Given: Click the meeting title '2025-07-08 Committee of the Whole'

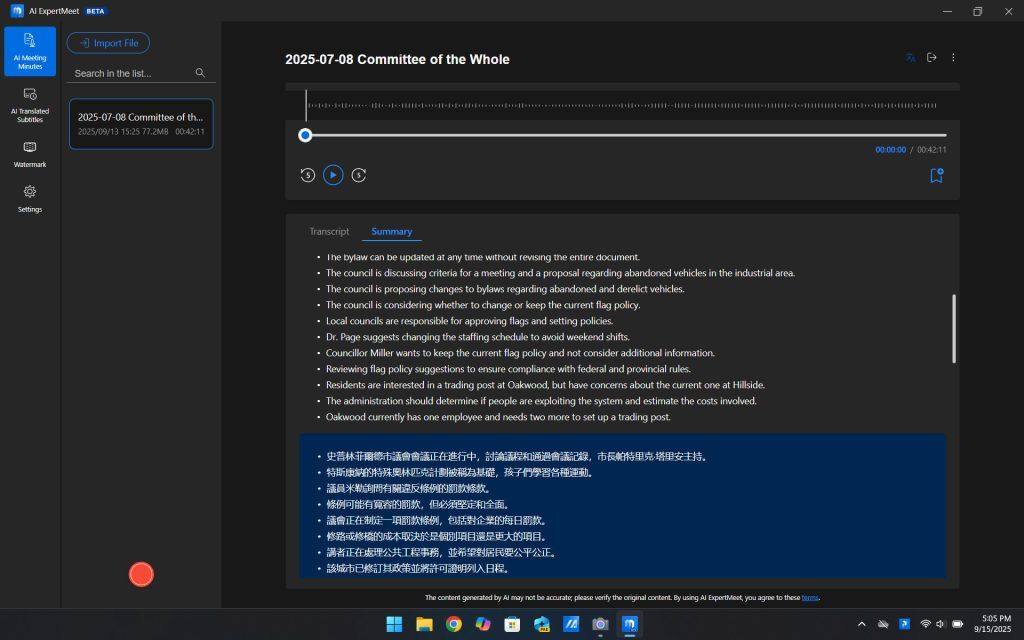Looking at the screenshot, I should 397,59.
